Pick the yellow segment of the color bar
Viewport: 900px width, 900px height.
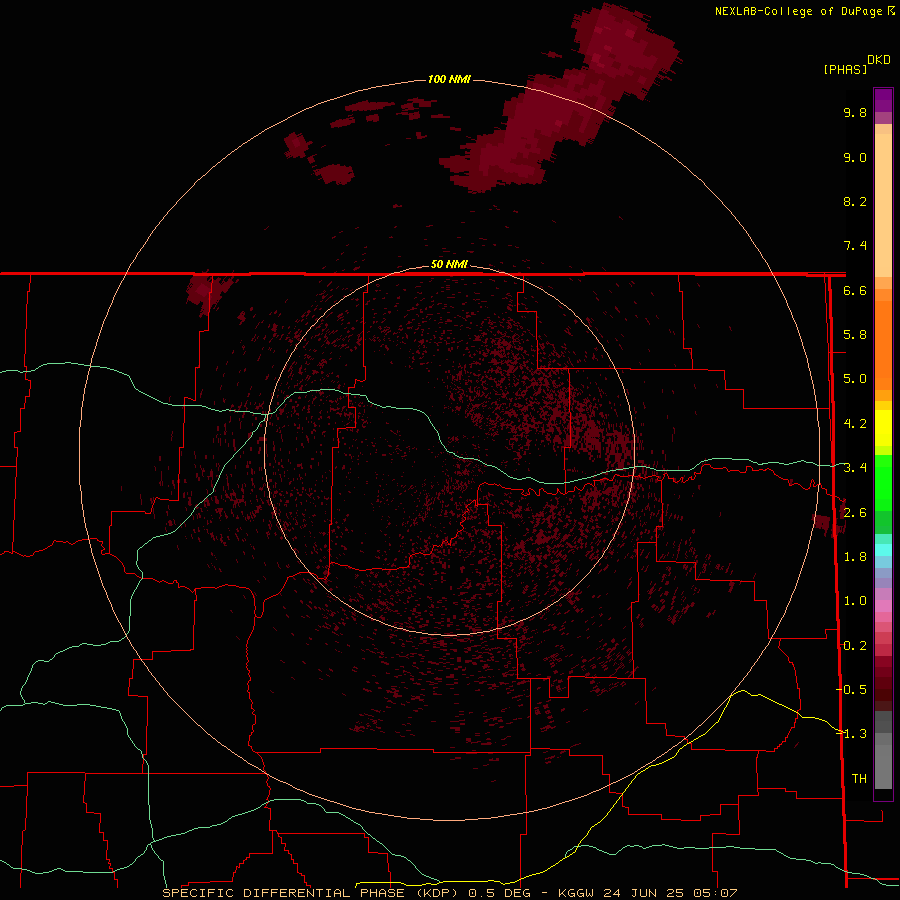883,428
